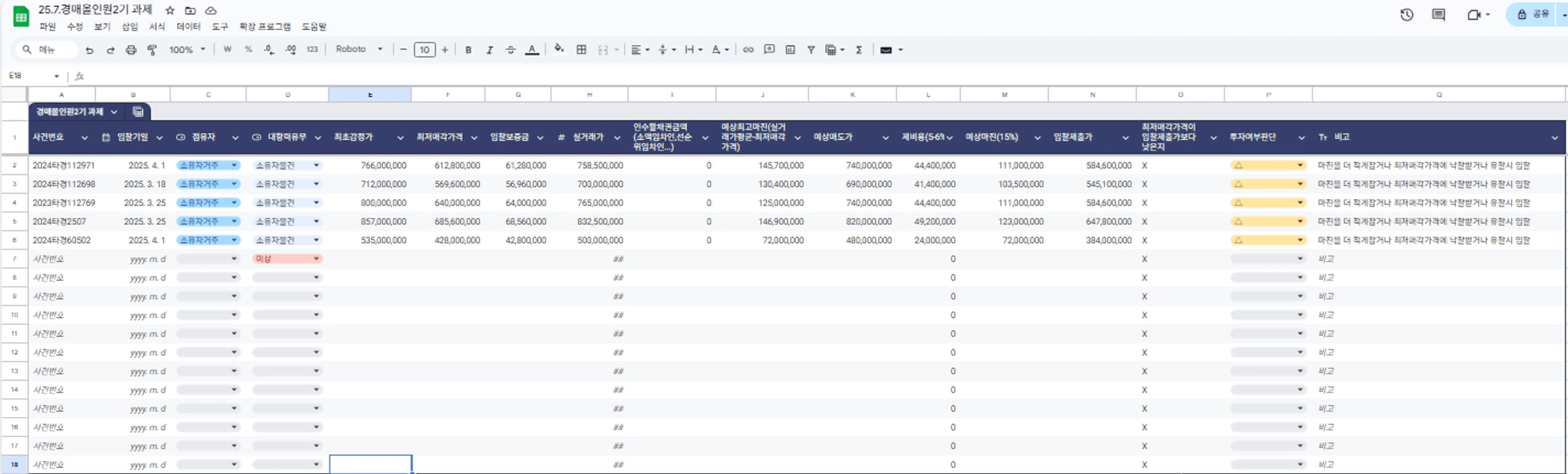Image resolution: width=1568 pixels, height=474 pixels.
Task: Open the 데이터 menu
Action: [x=189, y=27]
